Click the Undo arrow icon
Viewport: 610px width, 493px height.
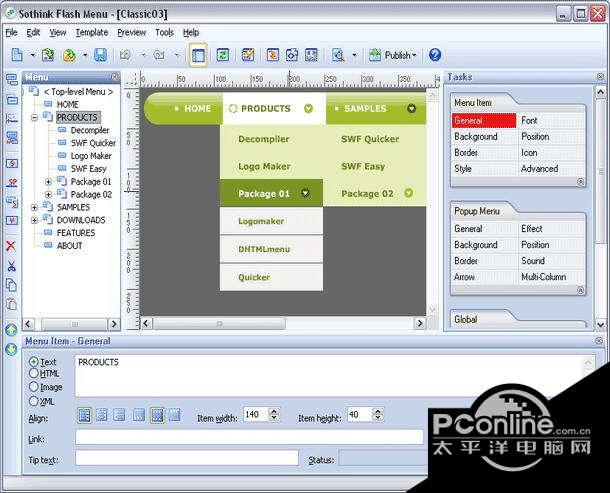(125, 55)
